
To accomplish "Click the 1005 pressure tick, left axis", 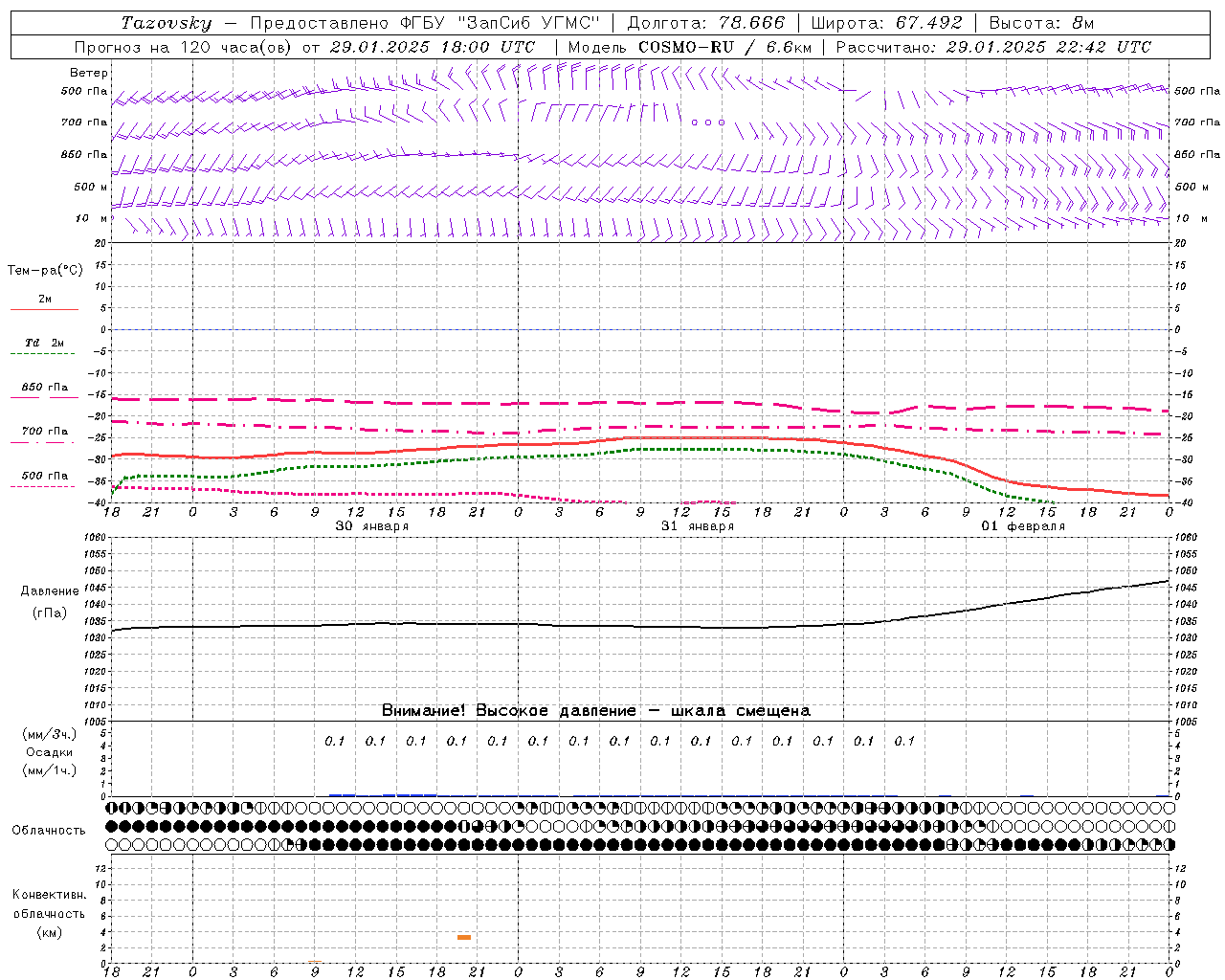I will point(97,722).
